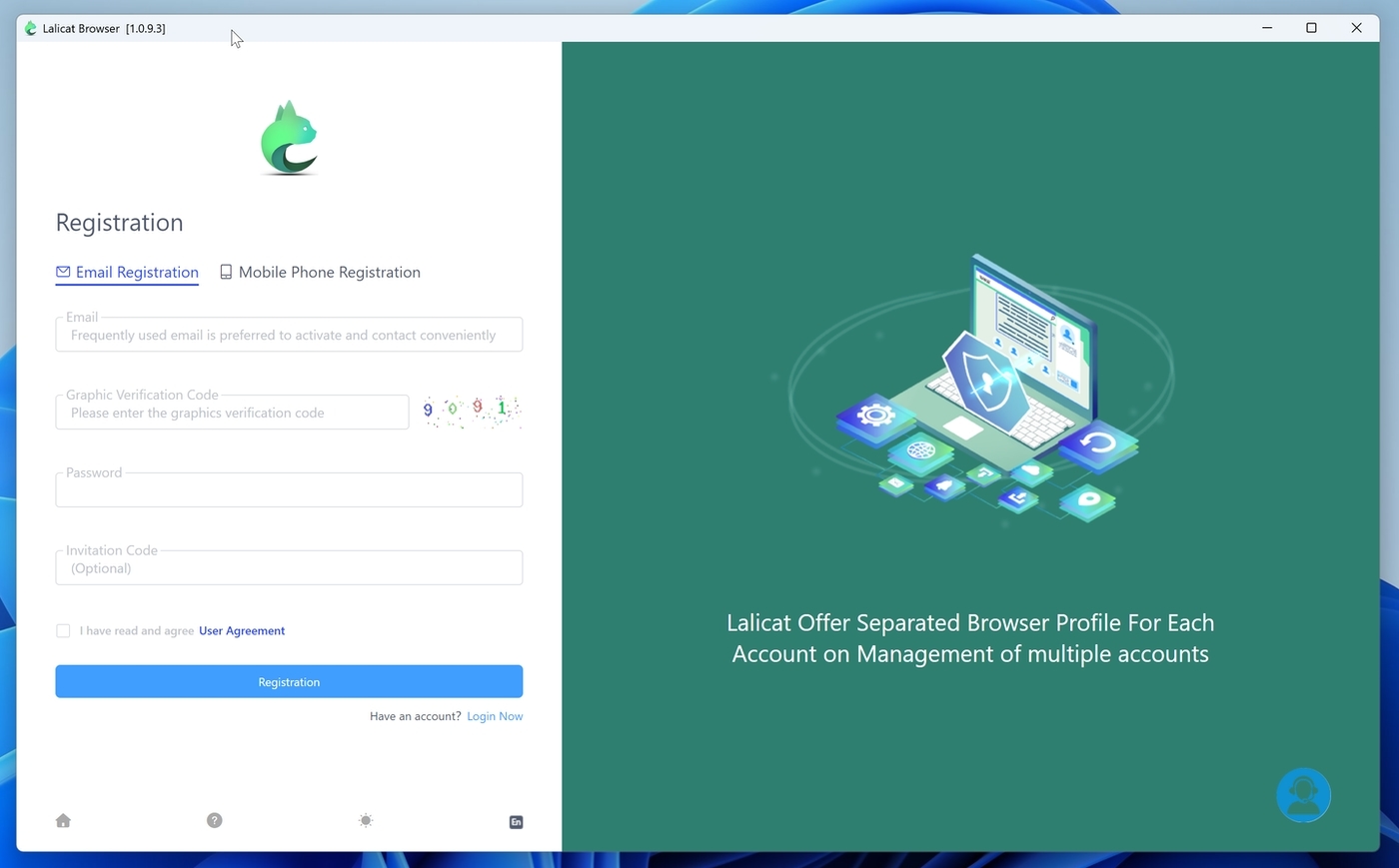Click the home icon at bottom
1399x868 pixels.
tap(63, 821)
